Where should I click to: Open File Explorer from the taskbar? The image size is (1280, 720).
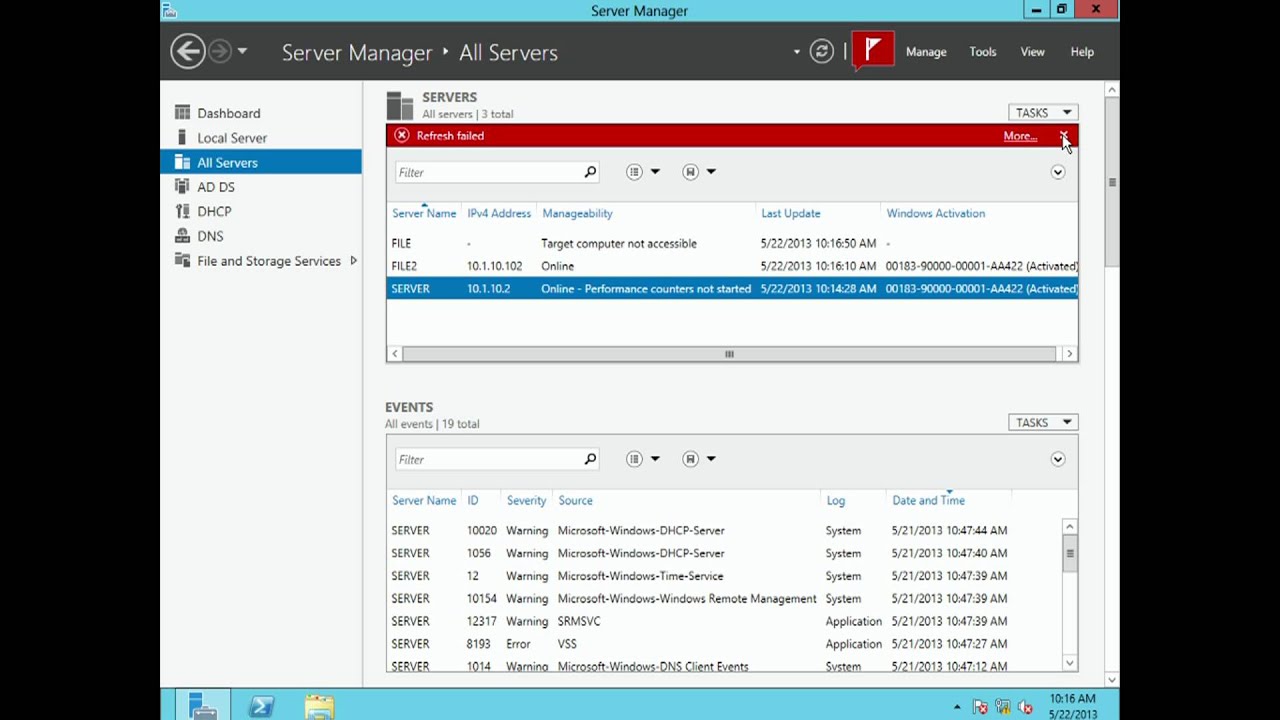point(319,706)
